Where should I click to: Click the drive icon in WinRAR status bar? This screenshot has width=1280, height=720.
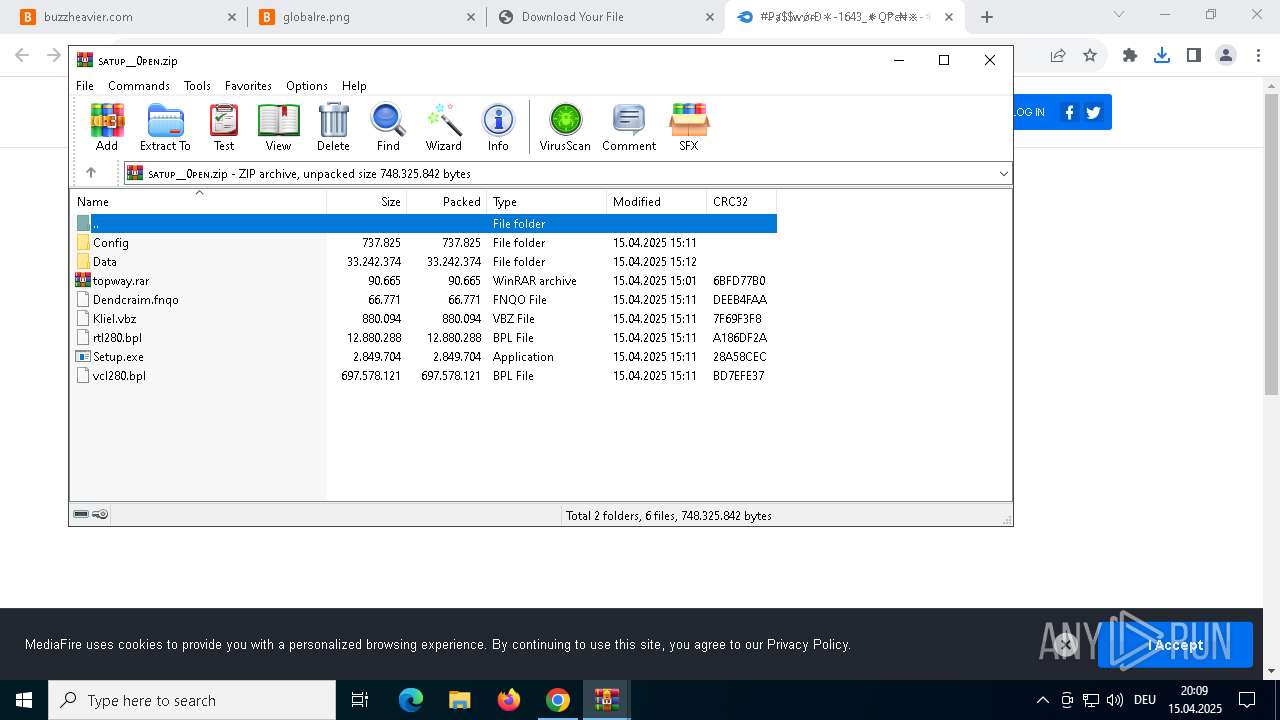pyautogui.click(x=81, y=514)
